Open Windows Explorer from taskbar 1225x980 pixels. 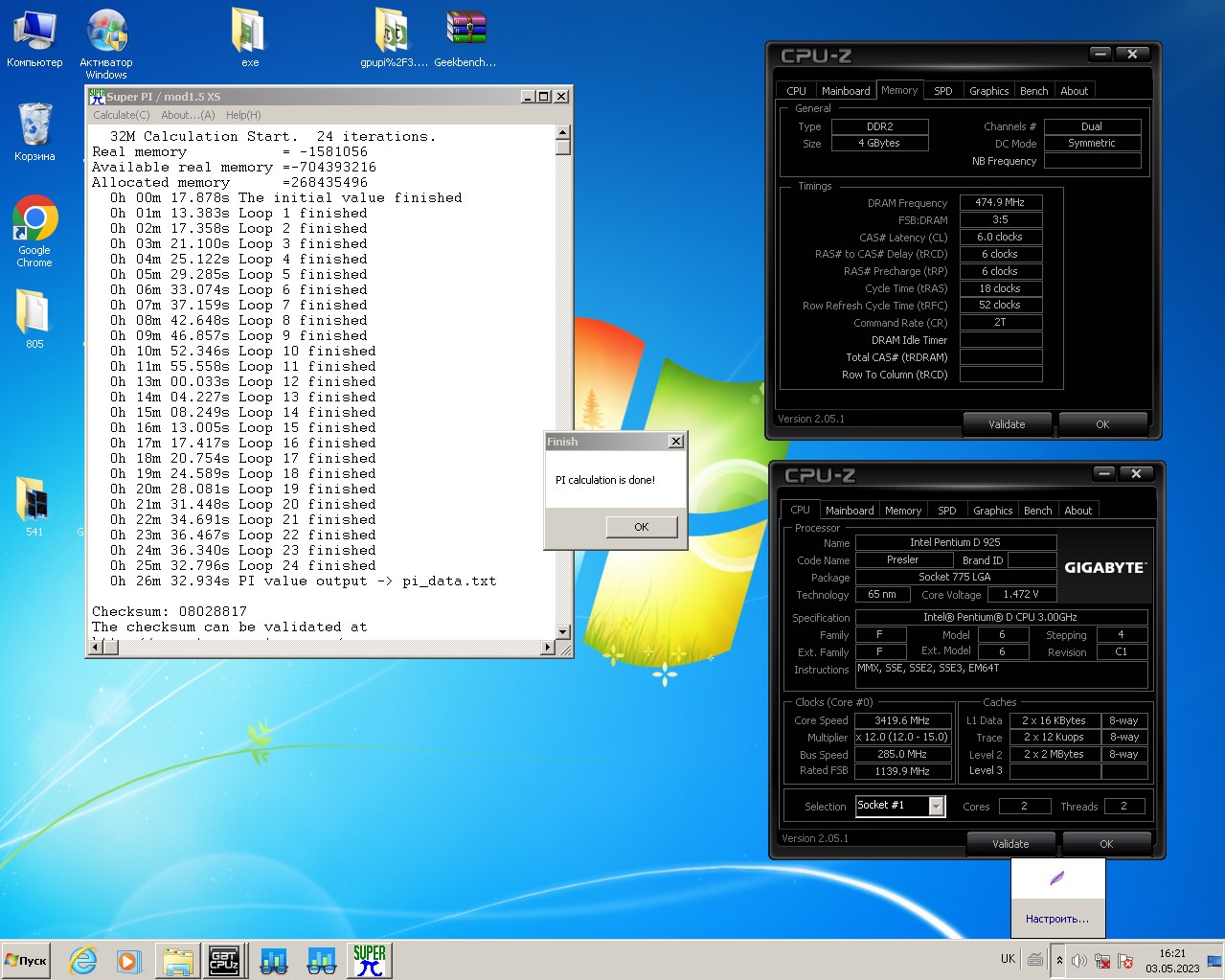click(178, 960)
